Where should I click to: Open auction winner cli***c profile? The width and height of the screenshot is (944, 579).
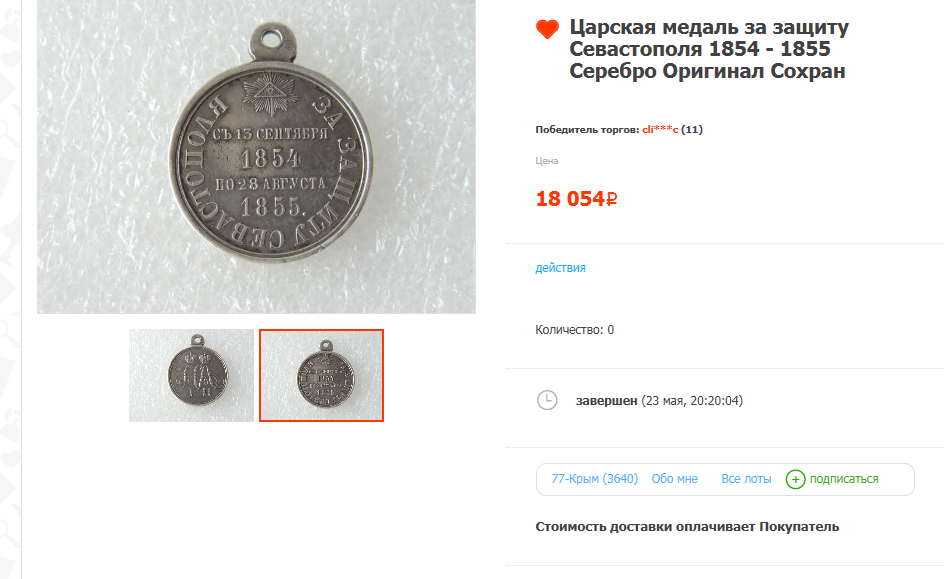(660, 129)
